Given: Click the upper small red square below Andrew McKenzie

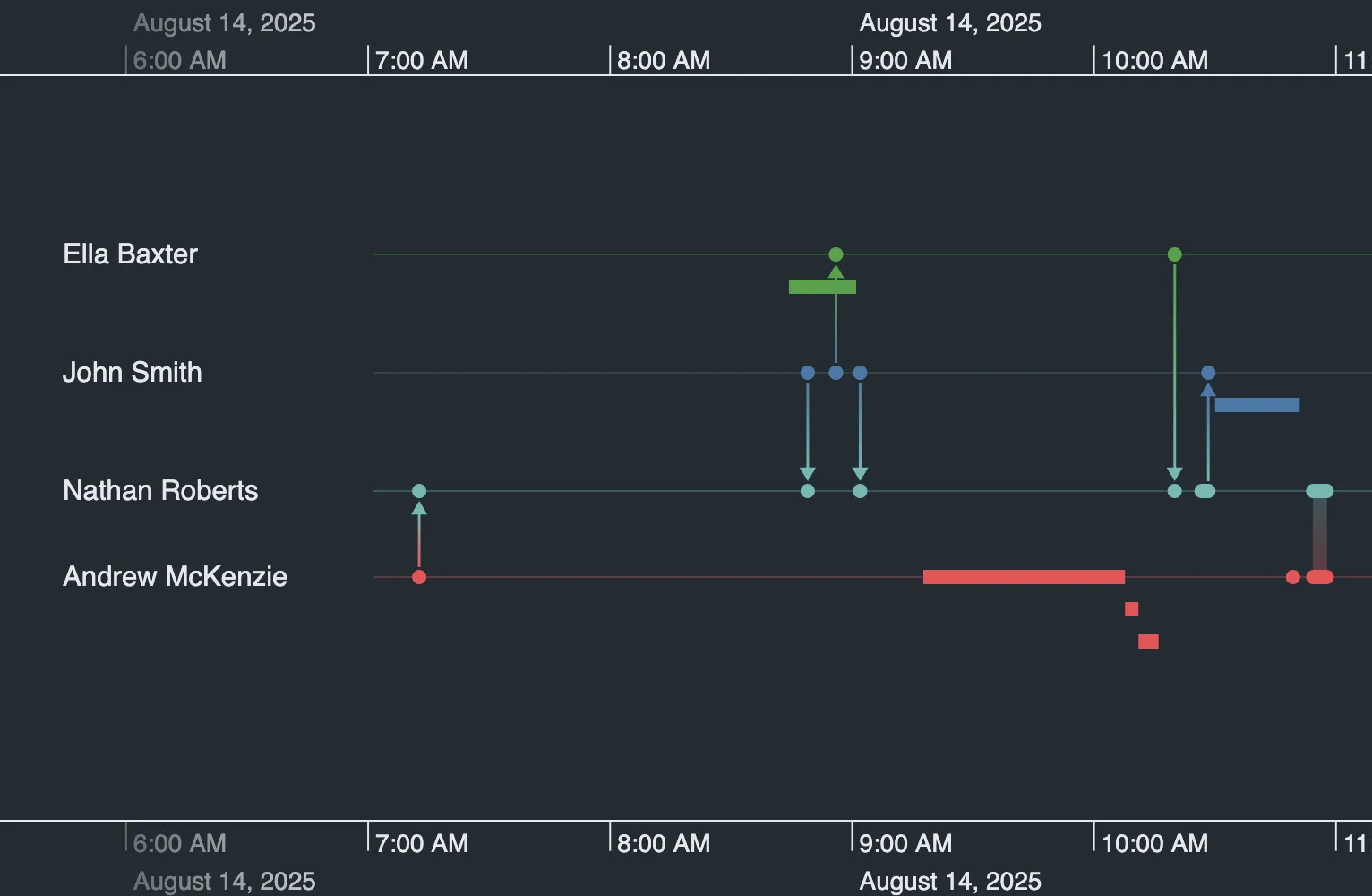Looking at the screenshot, I should pos(1132,609).
